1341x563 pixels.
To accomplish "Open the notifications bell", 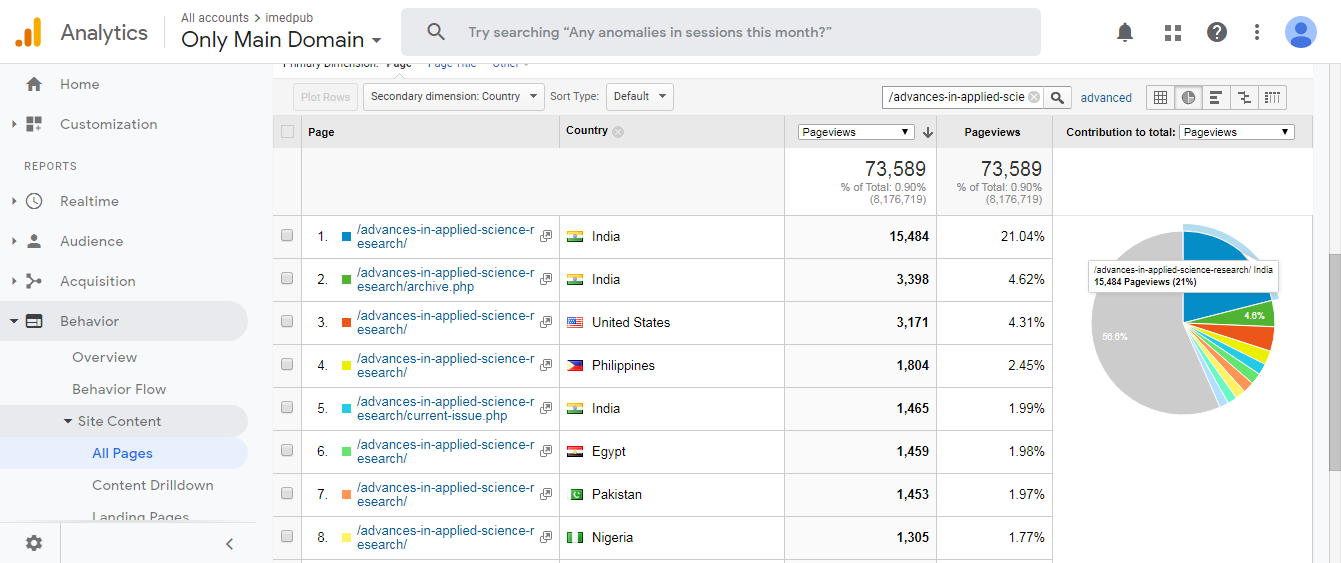I will tap(1125, 32).
